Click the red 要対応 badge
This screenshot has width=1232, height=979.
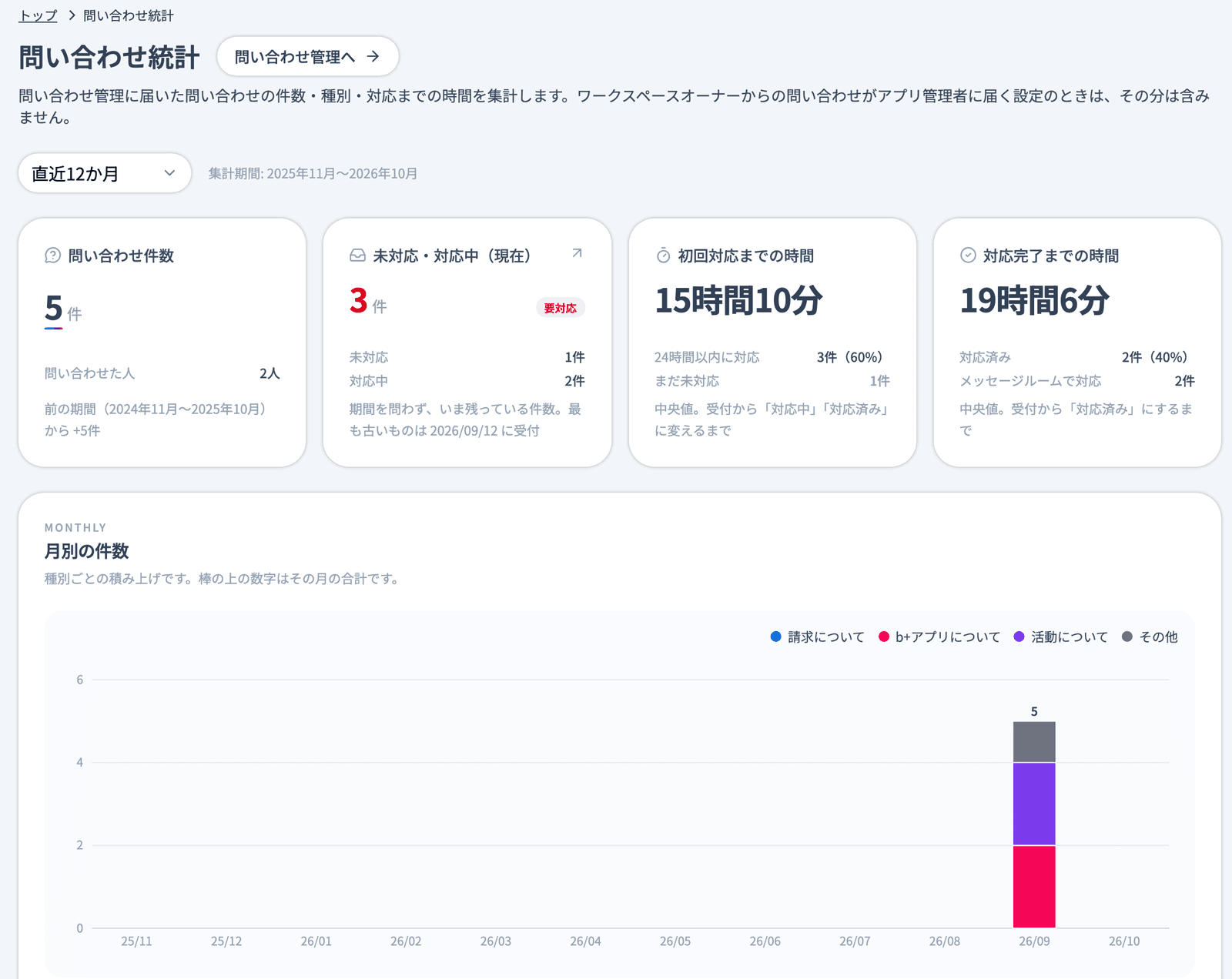(x=560, y=308)
